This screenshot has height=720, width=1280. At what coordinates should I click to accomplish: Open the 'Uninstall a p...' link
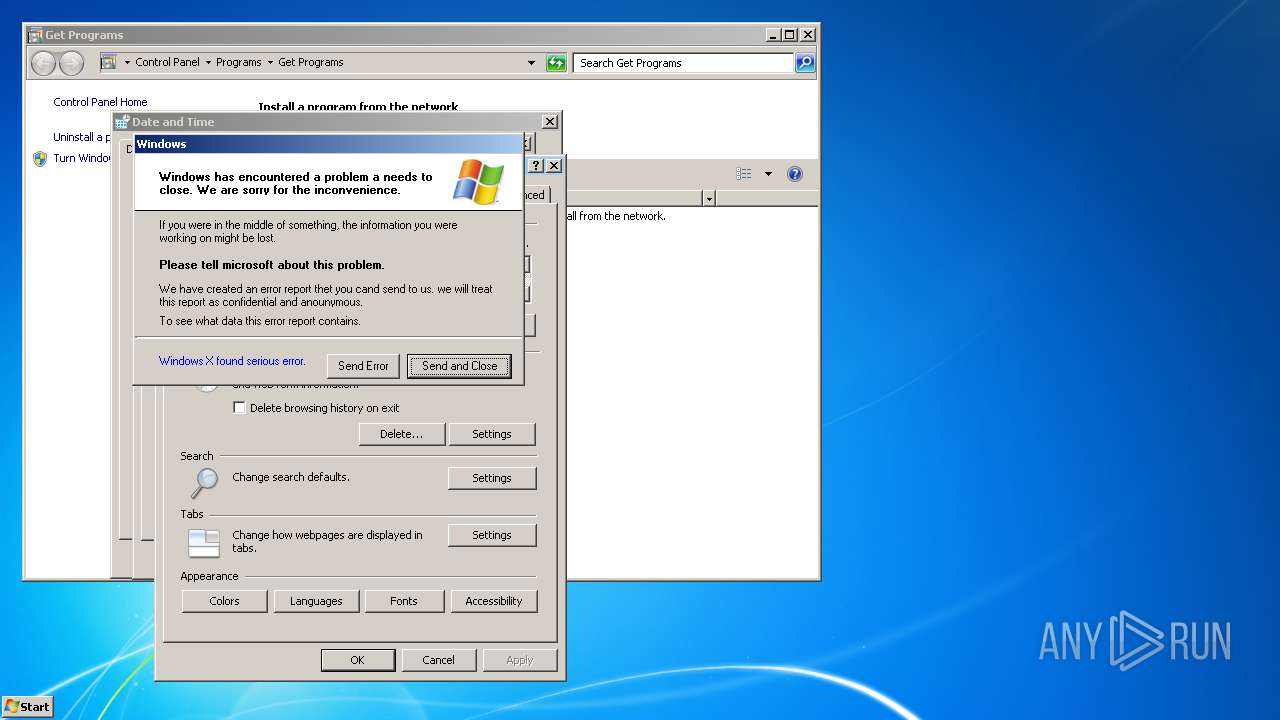(x=82, y=137)
